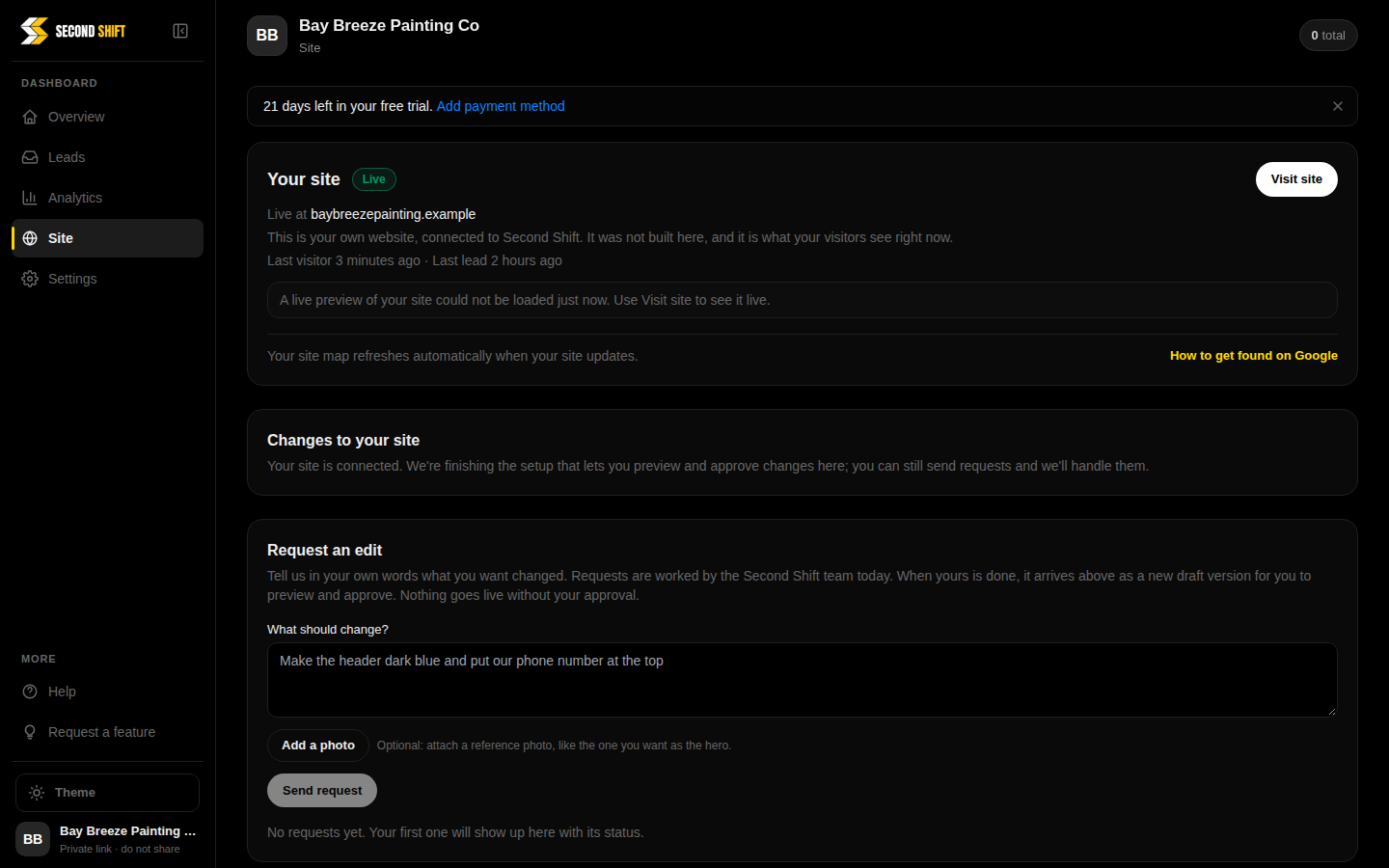This screenshot has width=1389, height=868.
Task: Go to Leads in sidebar
Action: (107, 157)
